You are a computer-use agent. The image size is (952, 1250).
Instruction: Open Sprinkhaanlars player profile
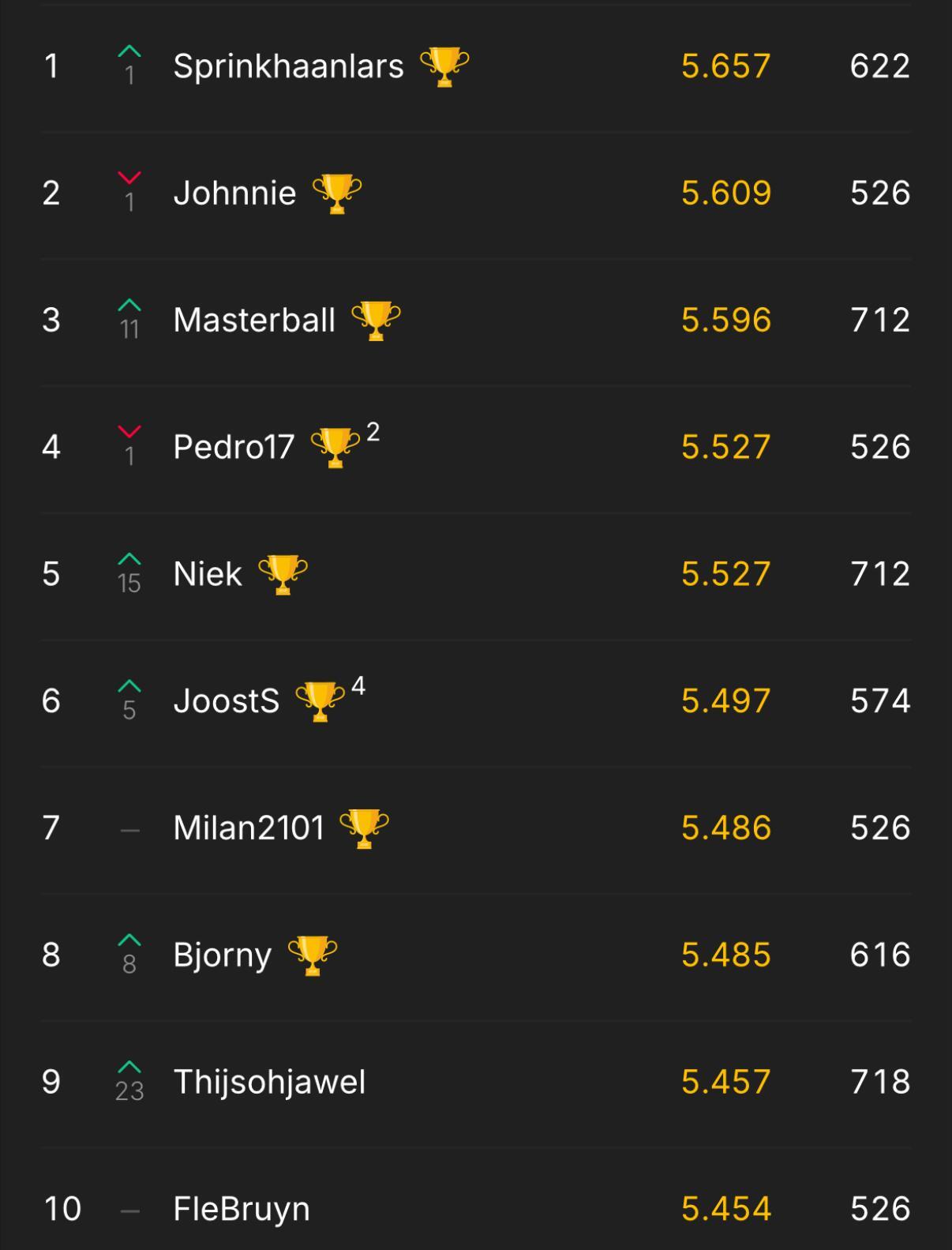tap(288, 66)
